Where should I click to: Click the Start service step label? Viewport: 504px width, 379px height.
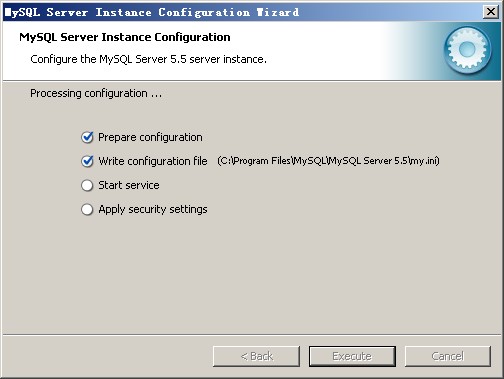pyautogui.click(x=129, y=185)
